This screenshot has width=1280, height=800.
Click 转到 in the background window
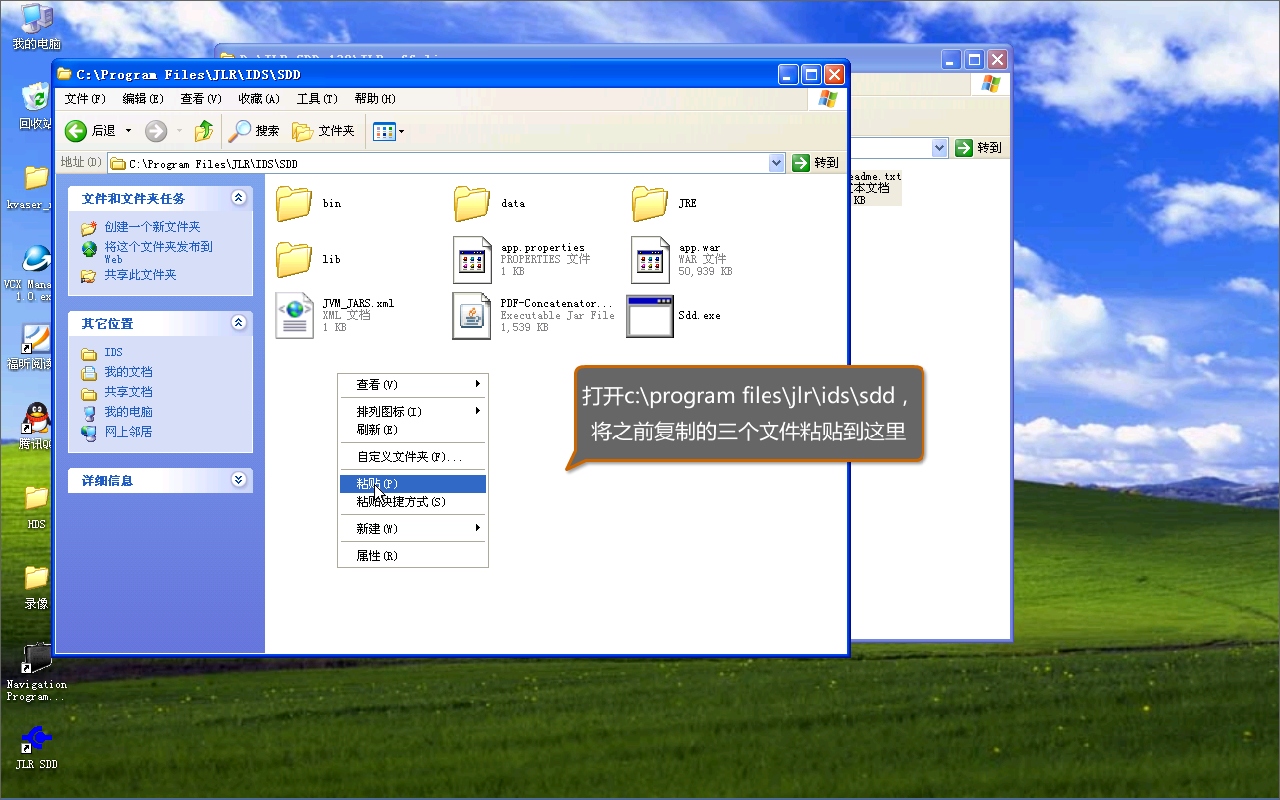coord(978,148)
